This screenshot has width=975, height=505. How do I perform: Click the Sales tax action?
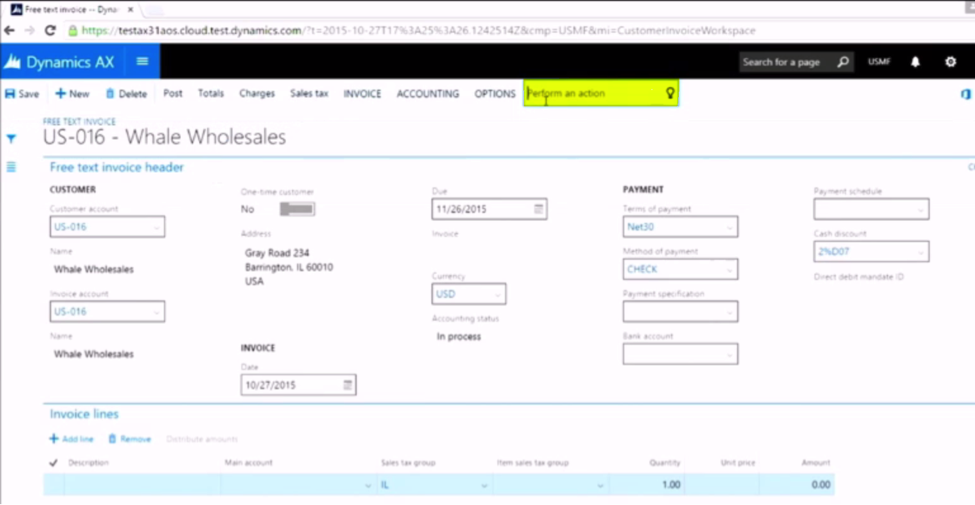pyautogui.click(x=309, y=93)
